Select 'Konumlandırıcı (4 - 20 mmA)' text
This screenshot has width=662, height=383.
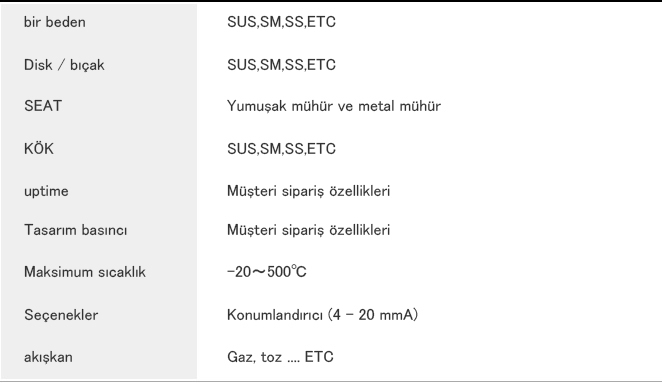[x=322, y=315]
